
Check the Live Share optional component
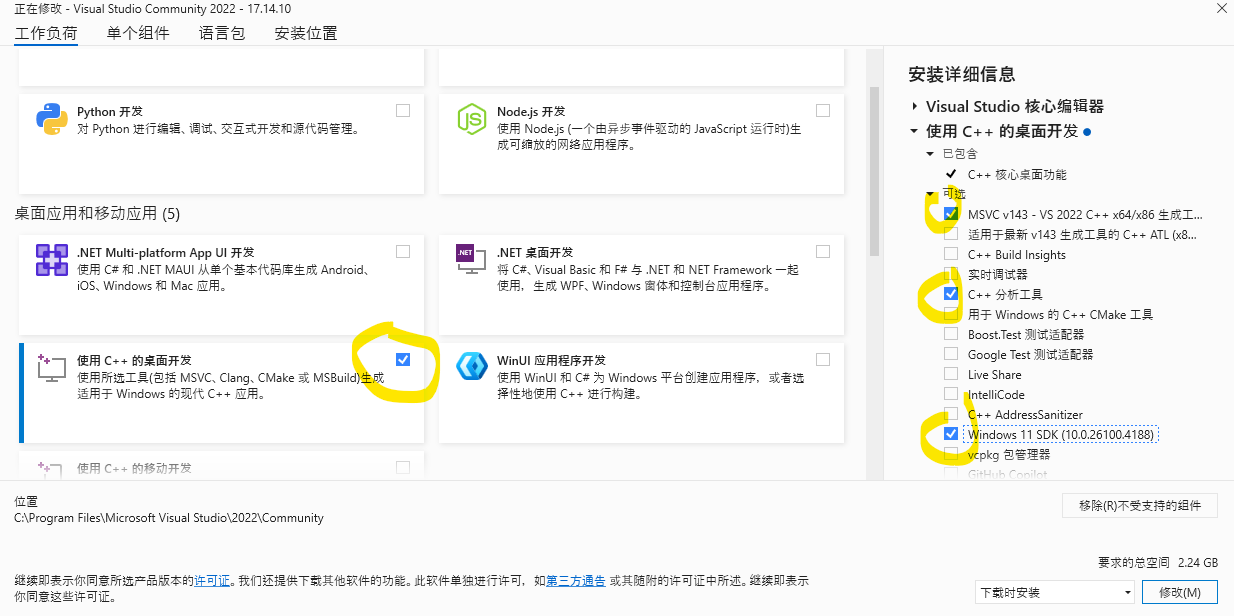(950, 374)
